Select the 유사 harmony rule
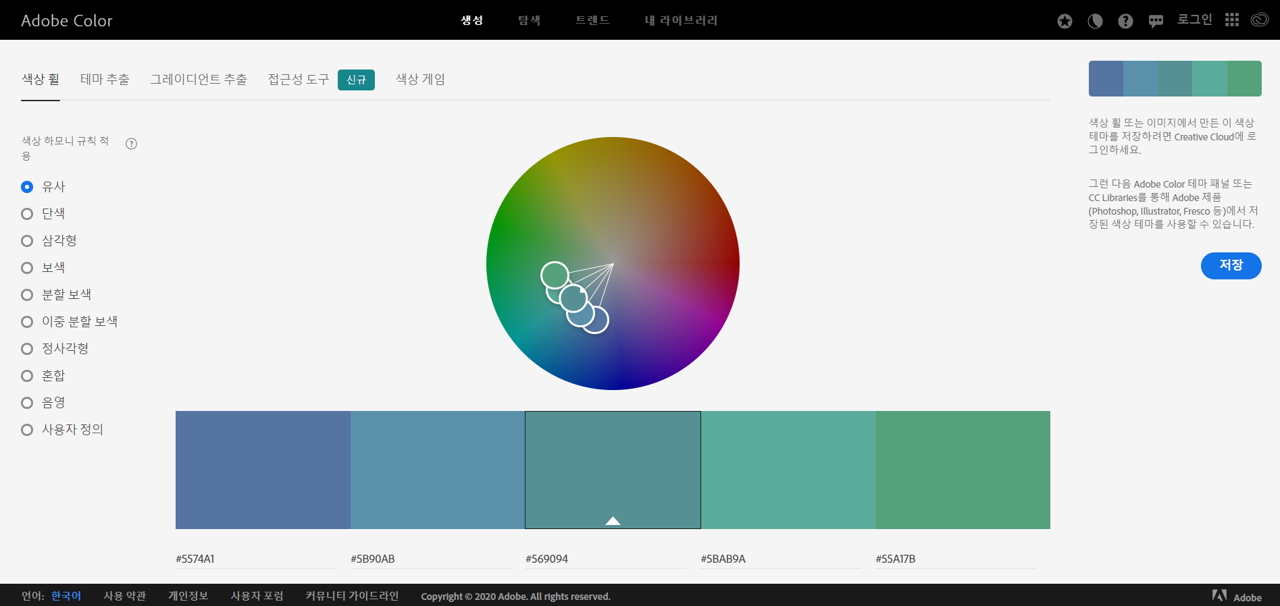The image size is (1280, 606). [x=44, y=187]
